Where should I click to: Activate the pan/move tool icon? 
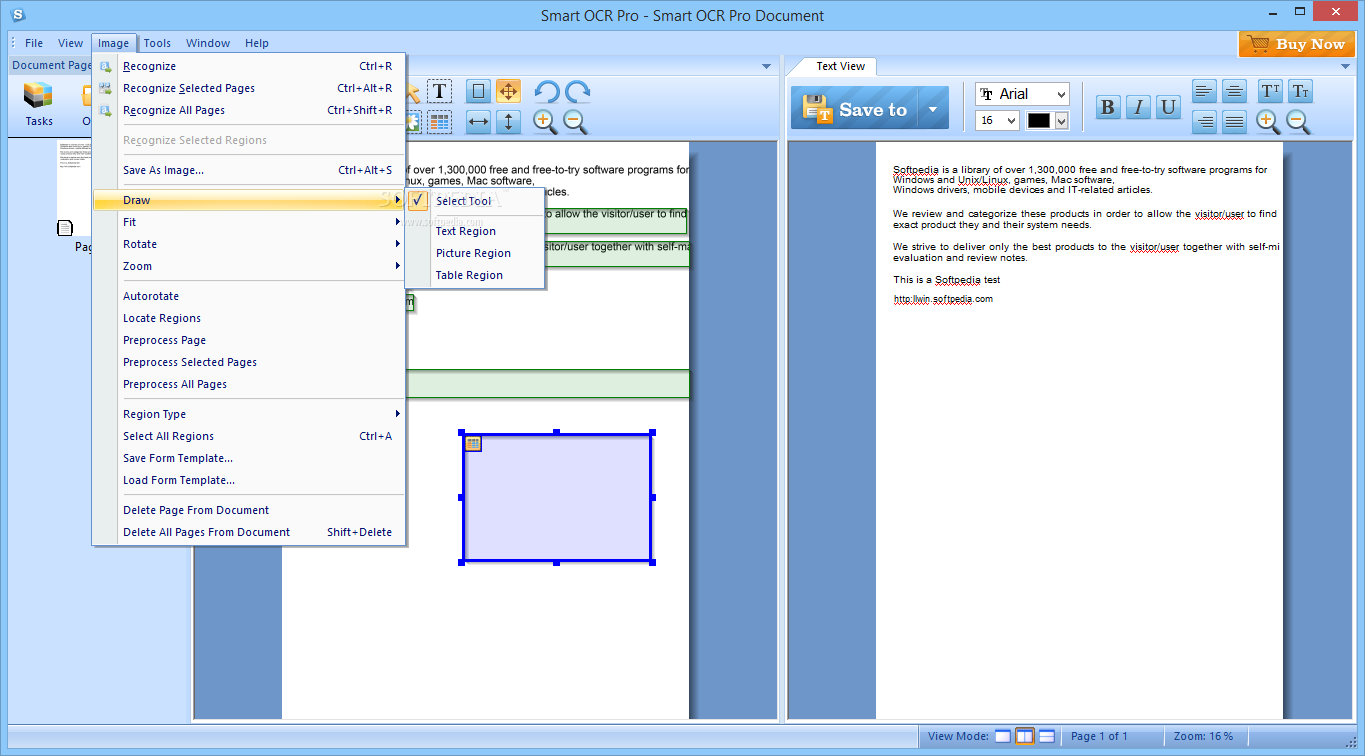click(508, 92)
